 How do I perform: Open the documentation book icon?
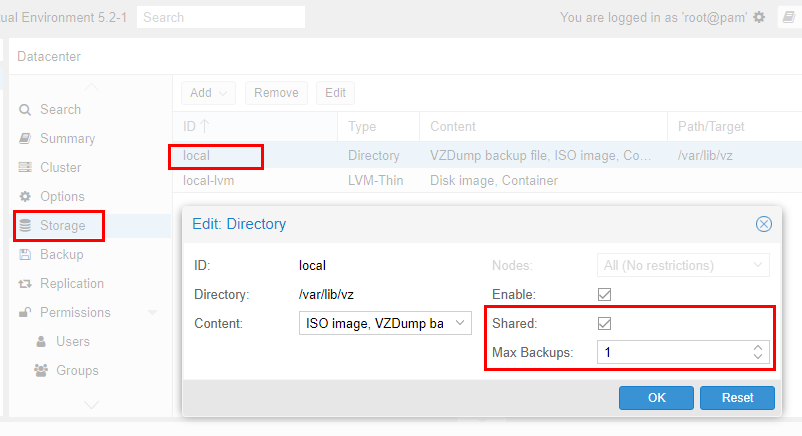point(785,17)
